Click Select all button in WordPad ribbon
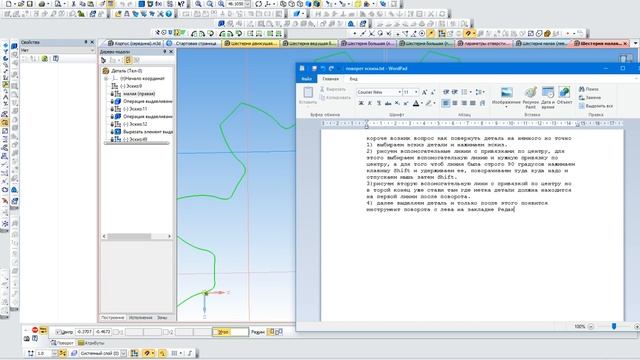The image size is (640, 360). 596,106
